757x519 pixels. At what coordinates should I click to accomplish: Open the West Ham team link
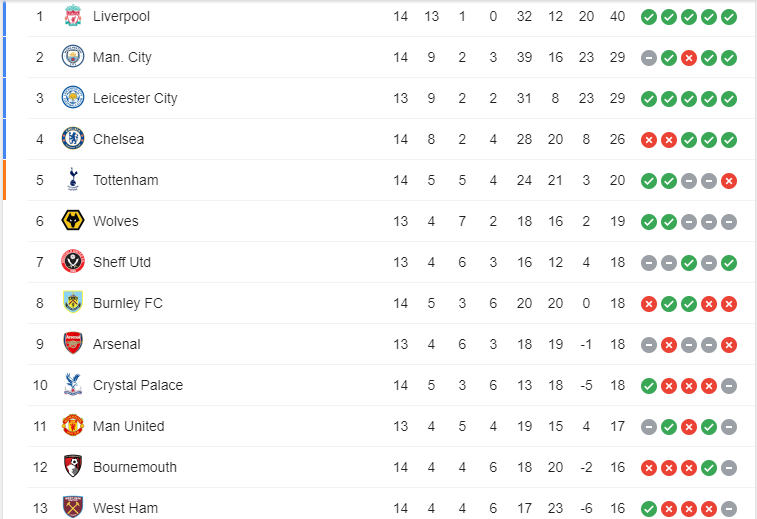point(125,508)
